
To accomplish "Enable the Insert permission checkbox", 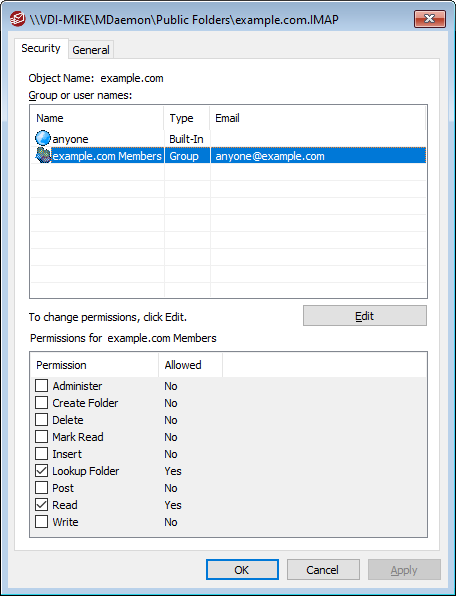I will [41, 453].
